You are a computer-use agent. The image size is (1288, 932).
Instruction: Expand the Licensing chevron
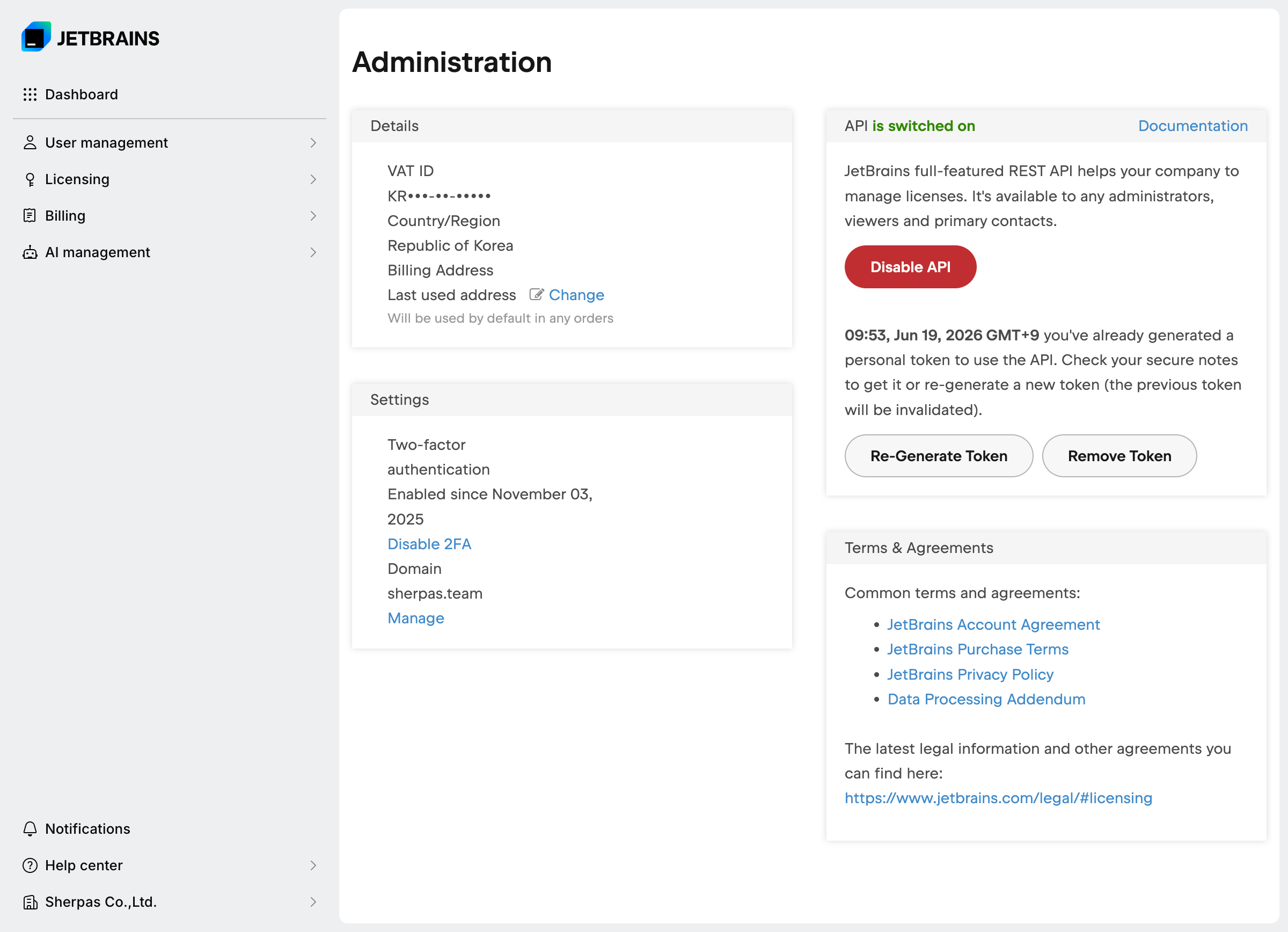[313, 179]
